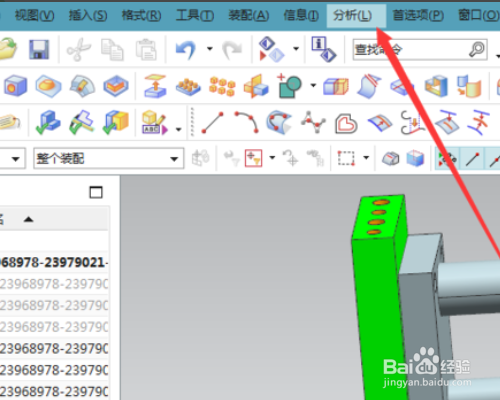Expand the rectangle selection method dropdown
The width and height of the screenshot is (500, 400).
click(x=366, y=157)
